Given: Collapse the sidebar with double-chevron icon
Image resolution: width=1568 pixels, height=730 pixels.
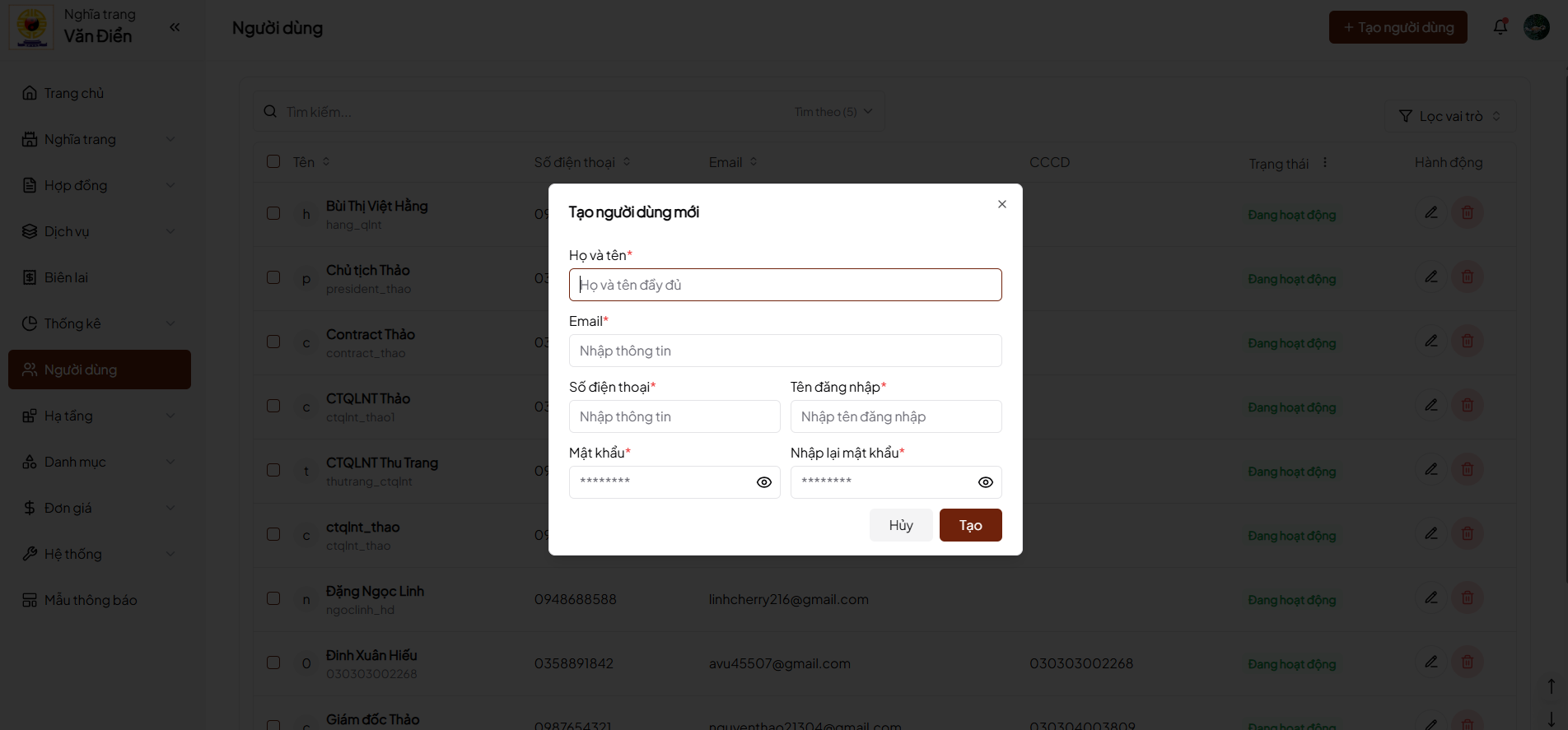Looking at the screenshot, I should 175,27.
